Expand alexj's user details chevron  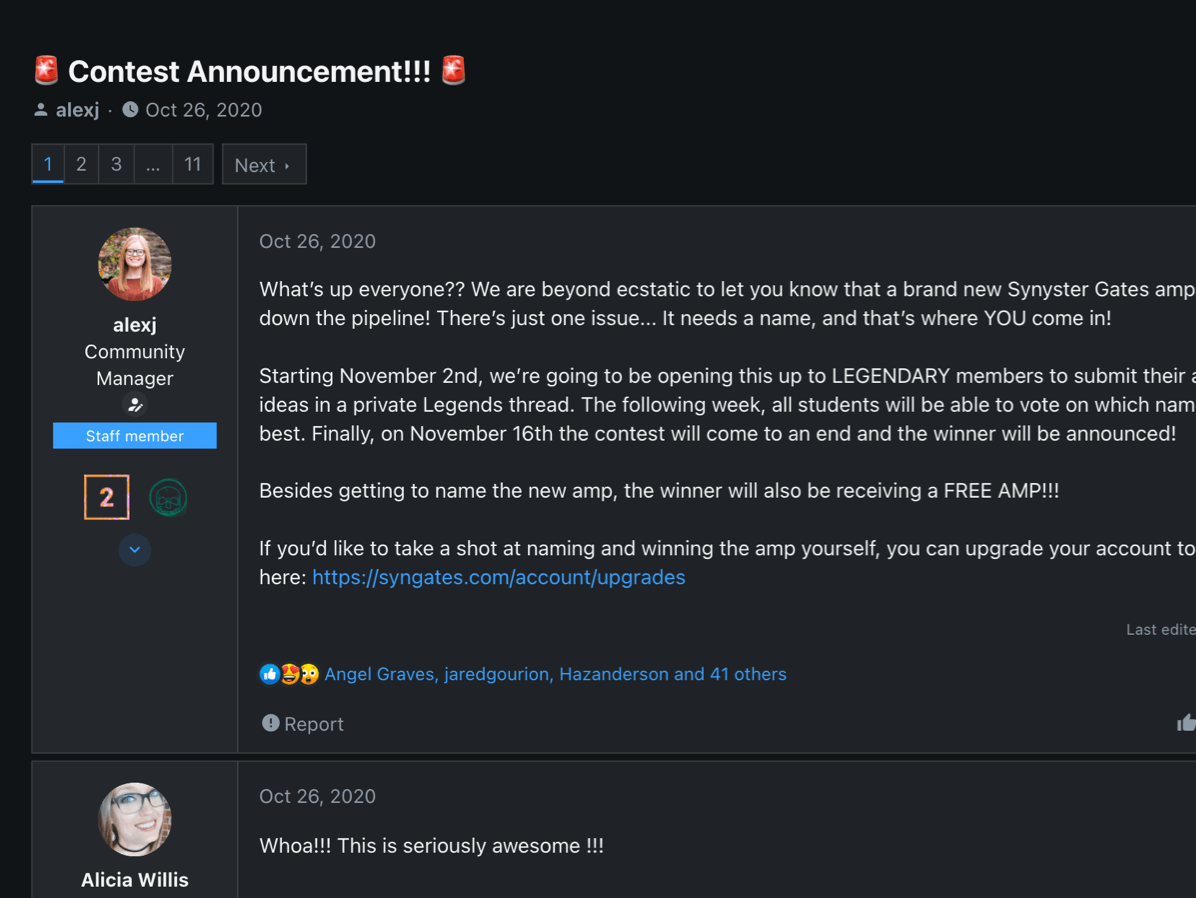click(x=135, y=550)
